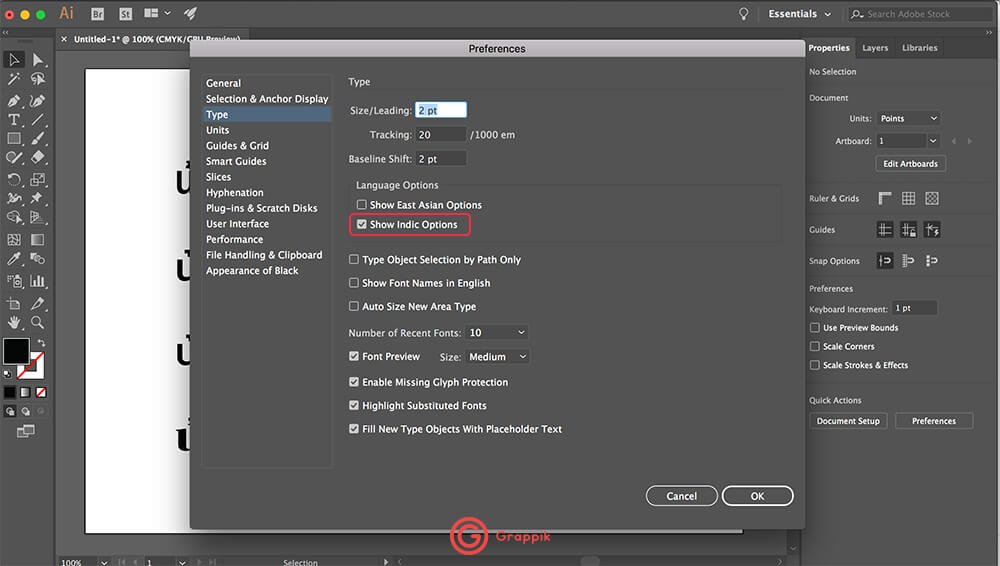The image size is (1000, 566).
Task: Click the black Fill color swatch
Action: 16,351
